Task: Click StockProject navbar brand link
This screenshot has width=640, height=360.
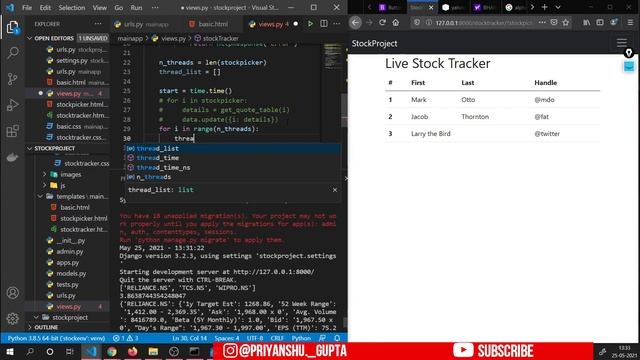Action: (374, 43)
